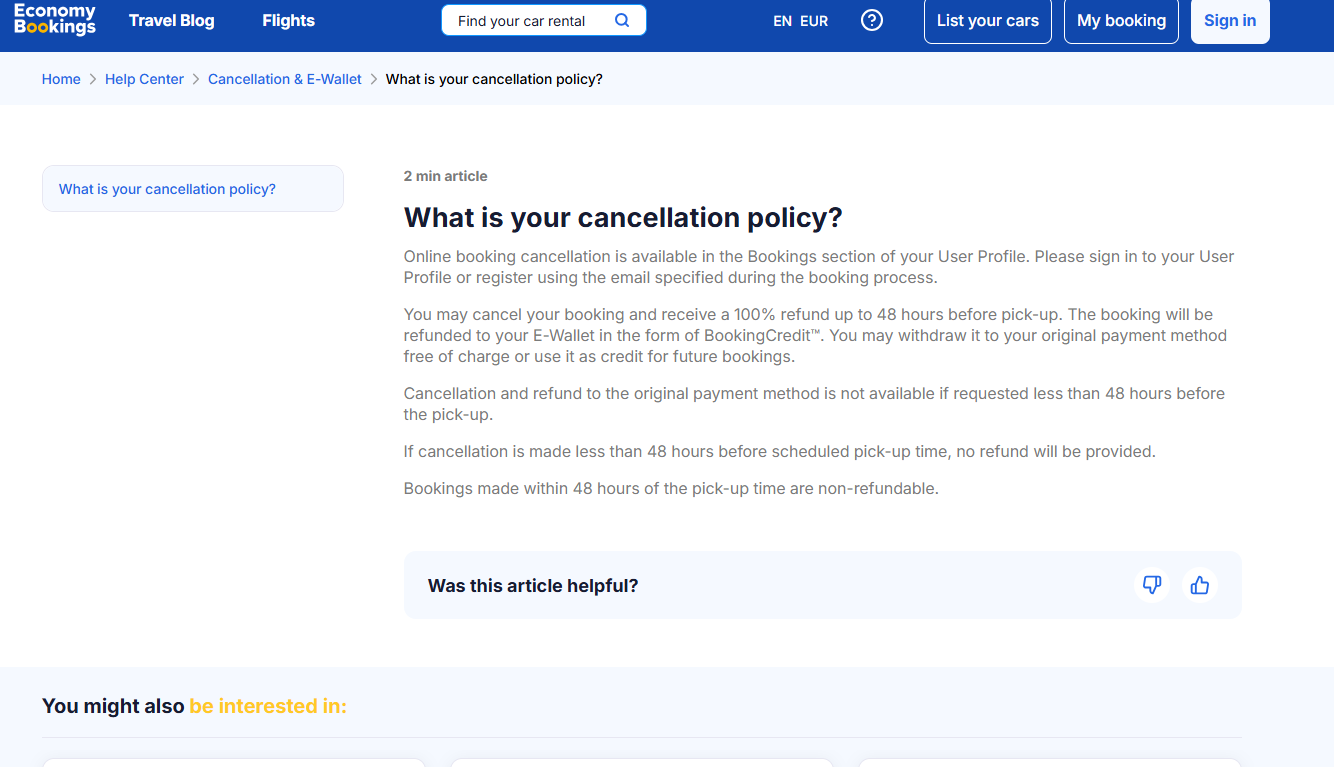Viewport: 1334px width, 767px height.
Task: Click the Economy Bookings logo
Action: coord(55,20)
